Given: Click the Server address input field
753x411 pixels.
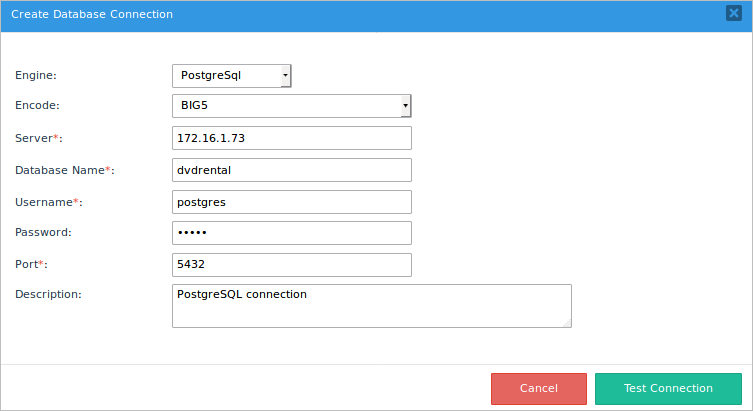Looking at the screenshot, I should pyautogui.click(x=292, y=138).
